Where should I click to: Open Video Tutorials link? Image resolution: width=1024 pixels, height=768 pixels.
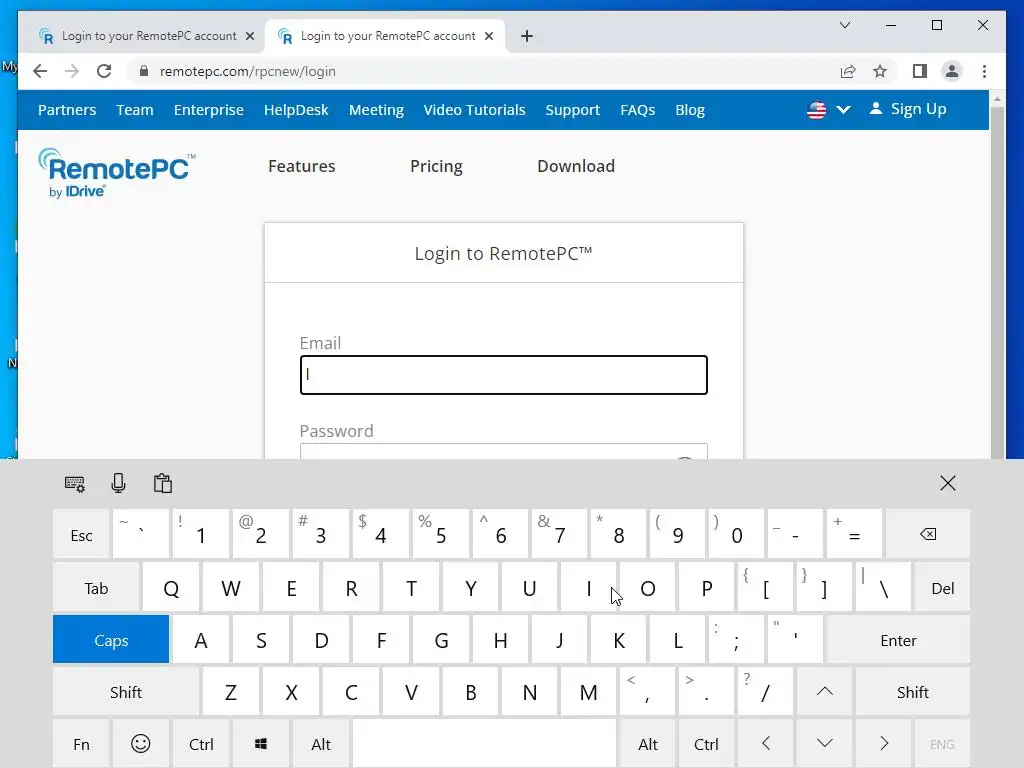[474, 110]
